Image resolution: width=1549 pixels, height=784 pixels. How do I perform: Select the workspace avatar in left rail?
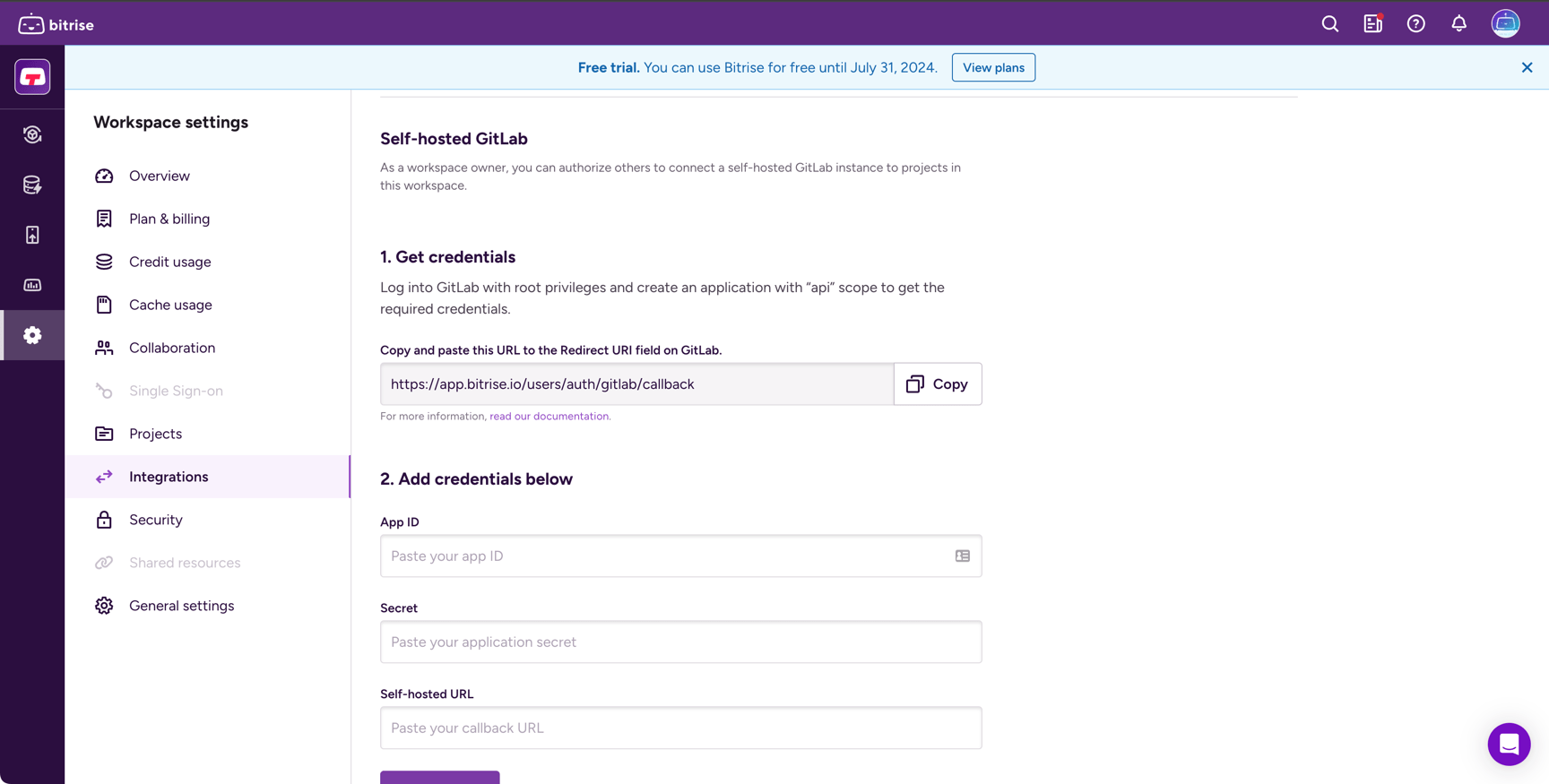click(x=32, y=77)
